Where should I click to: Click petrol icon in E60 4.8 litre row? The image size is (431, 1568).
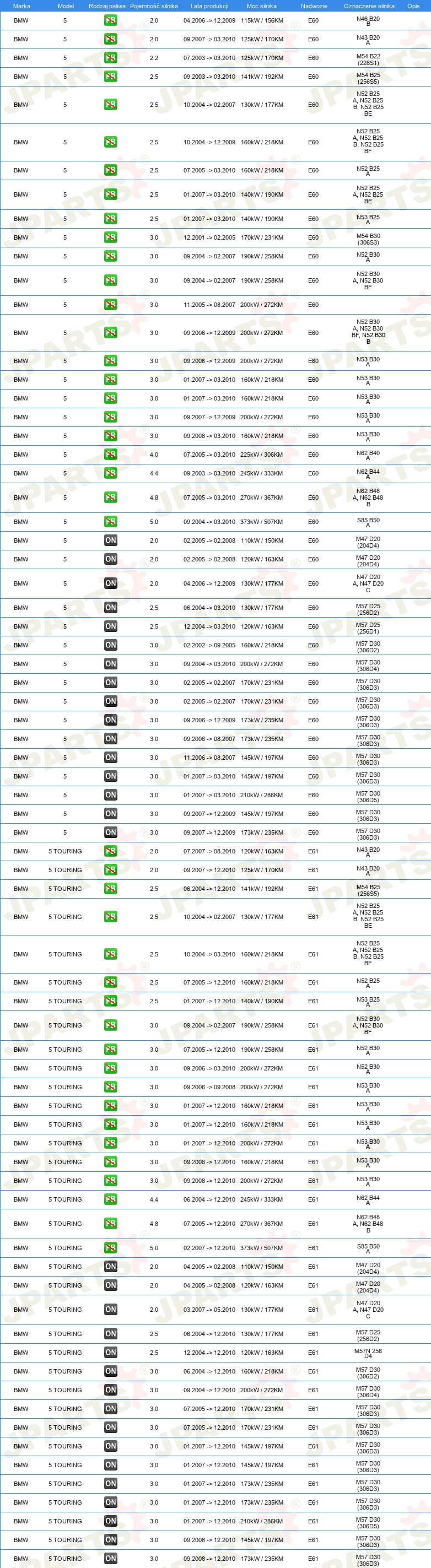click(x=110, y=498)
